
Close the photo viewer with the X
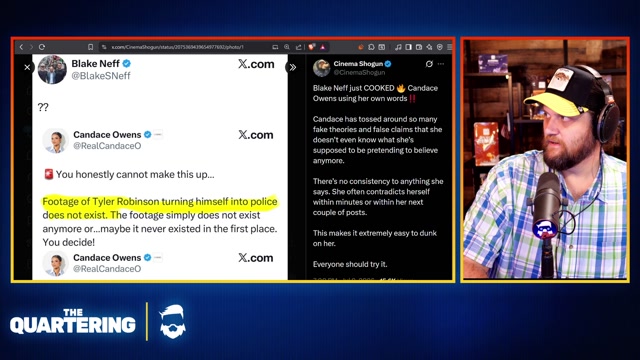pos(27,67)
